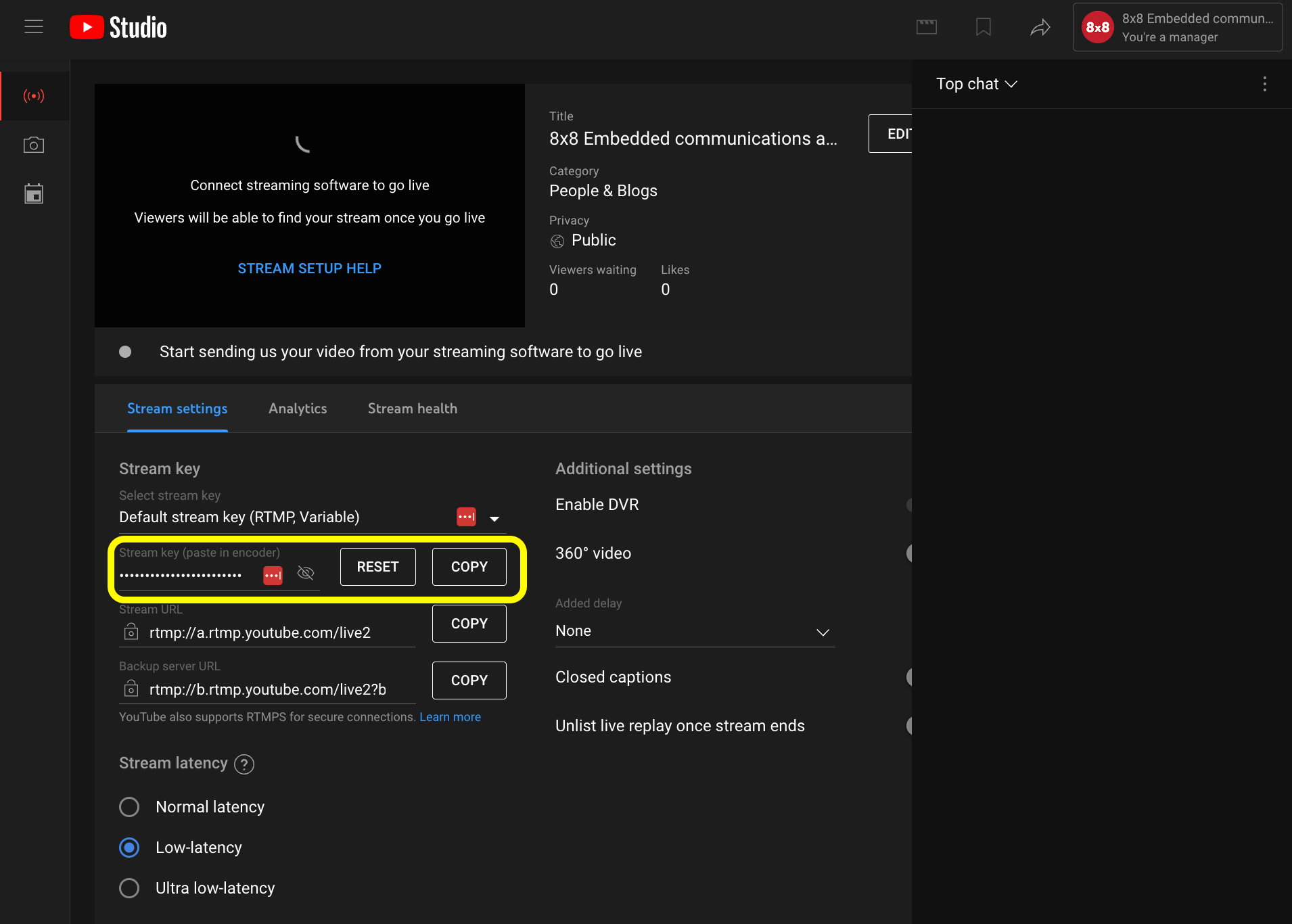The image size is (1292, 924).
Task: Click the YouTube Studio logo
Action: [x=118, y=27]
